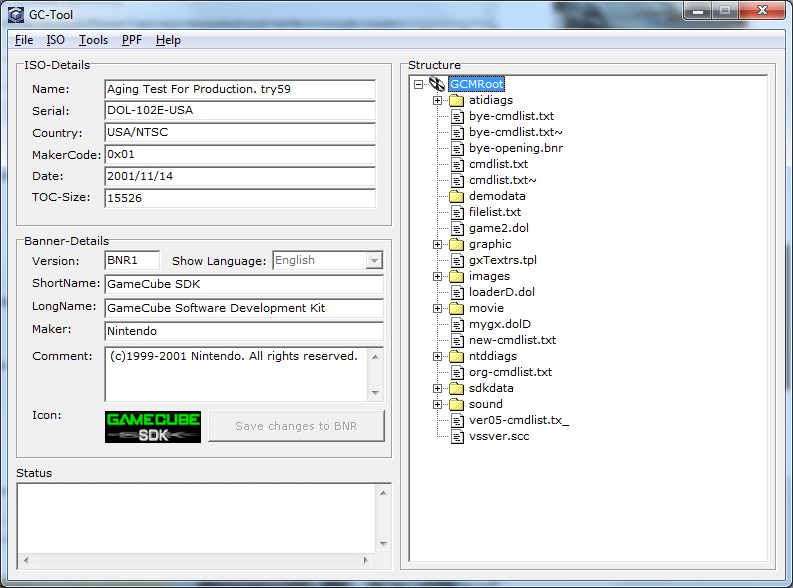Click the game2.dol file icon

tap(457, 229)
